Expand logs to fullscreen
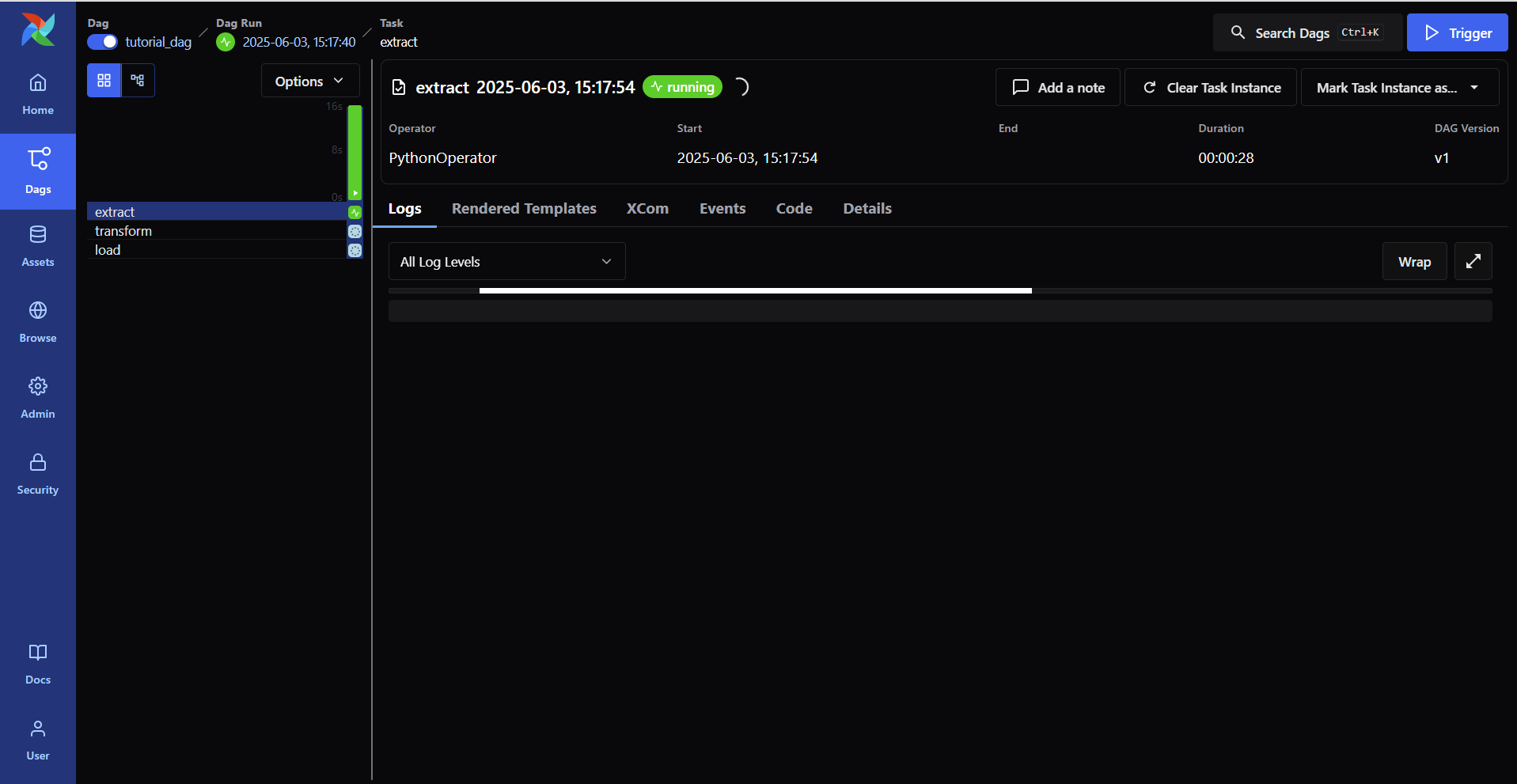The height and width of the screenshot is (784, 1517). (x=1473, y=261)
